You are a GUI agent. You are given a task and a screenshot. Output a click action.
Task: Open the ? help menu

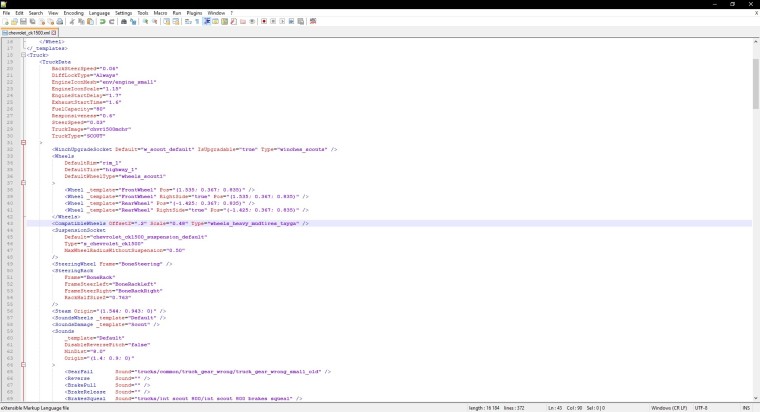[x=231, y=13]
